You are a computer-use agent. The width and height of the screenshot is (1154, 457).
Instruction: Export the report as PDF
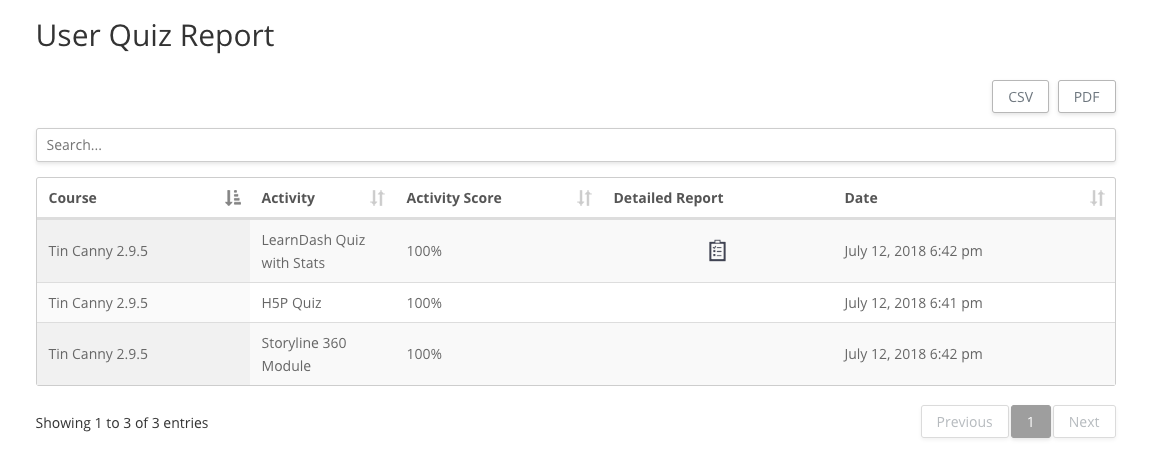coord(1086,97)
